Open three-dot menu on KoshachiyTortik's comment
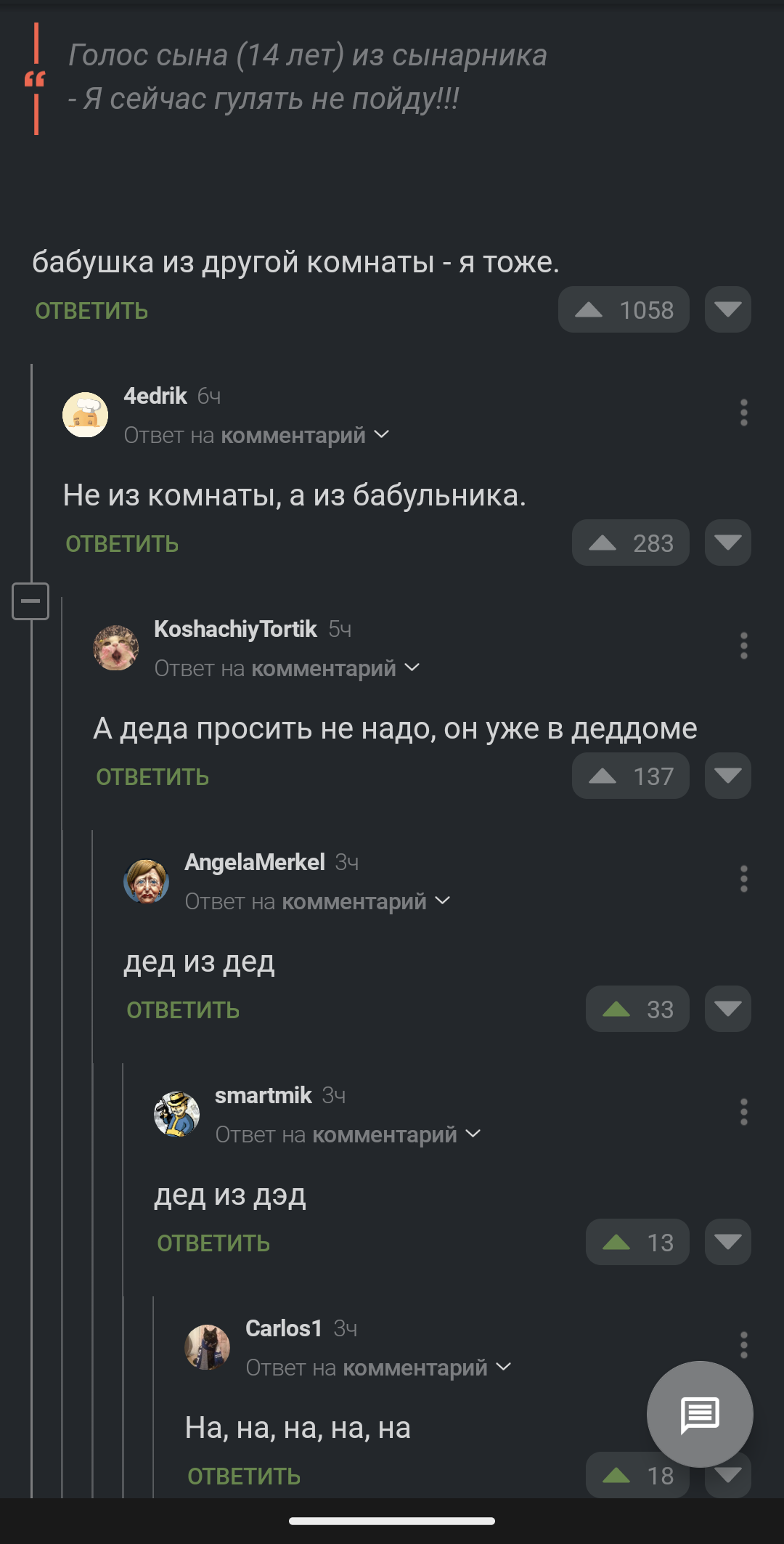Screen dimensions: 784x1544 743,646
